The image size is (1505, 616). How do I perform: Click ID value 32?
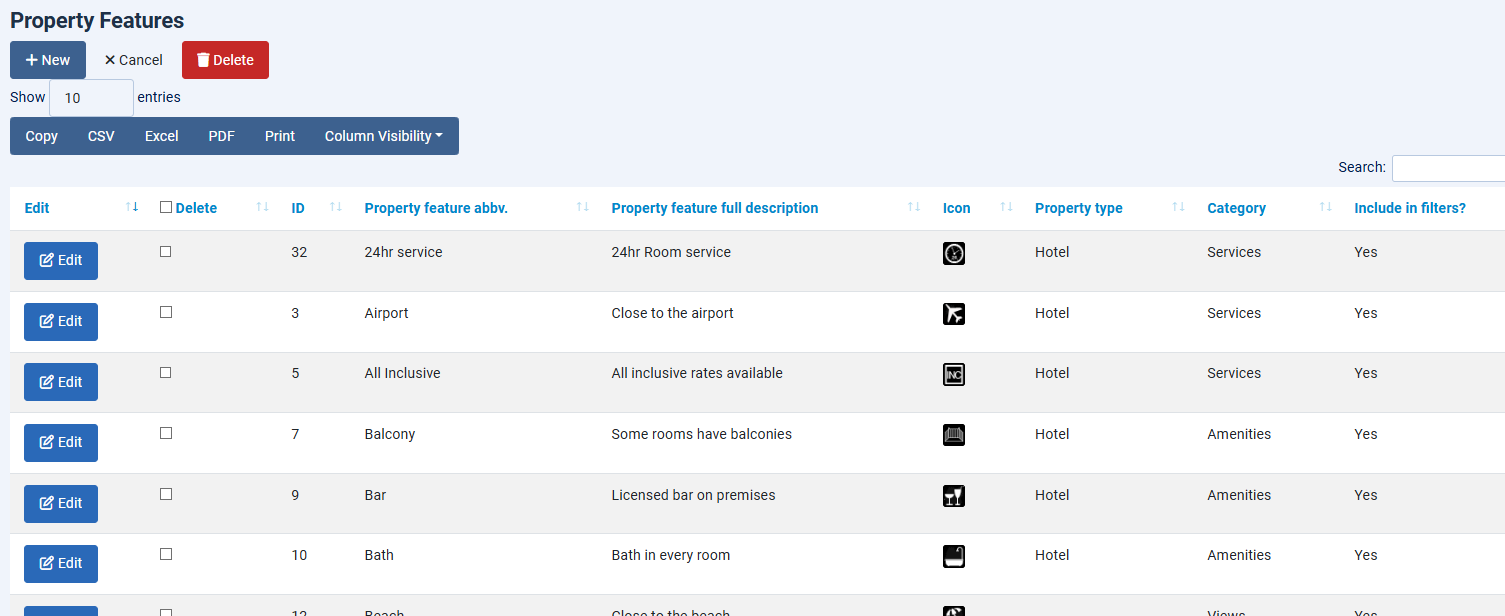tap(299, 252)
